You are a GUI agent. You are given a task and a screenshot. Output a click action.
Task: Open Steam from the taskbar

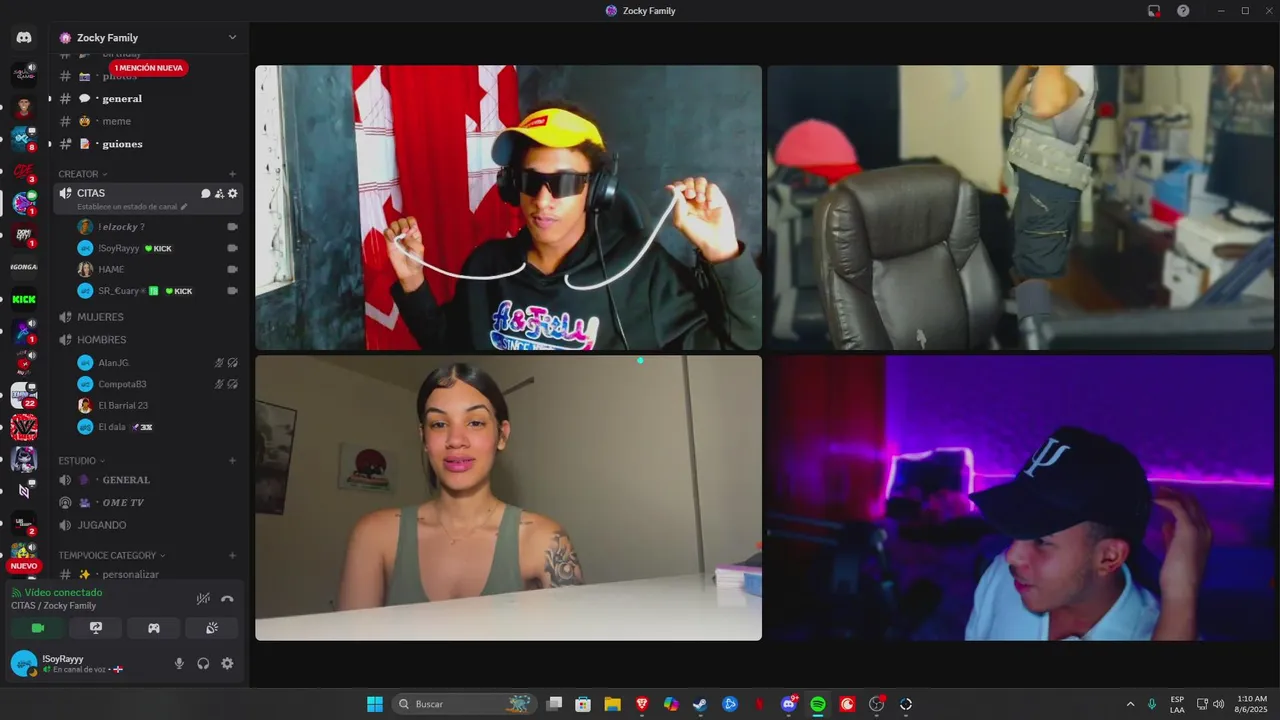pos(700,704)
